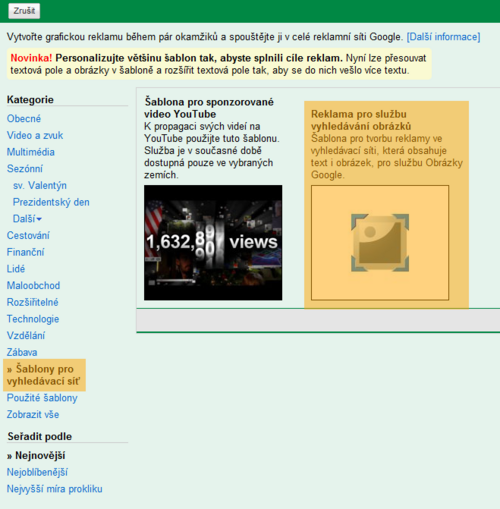Click Zobrazit vše to show all templates
The image size is (500, 509).
(33, 414)
